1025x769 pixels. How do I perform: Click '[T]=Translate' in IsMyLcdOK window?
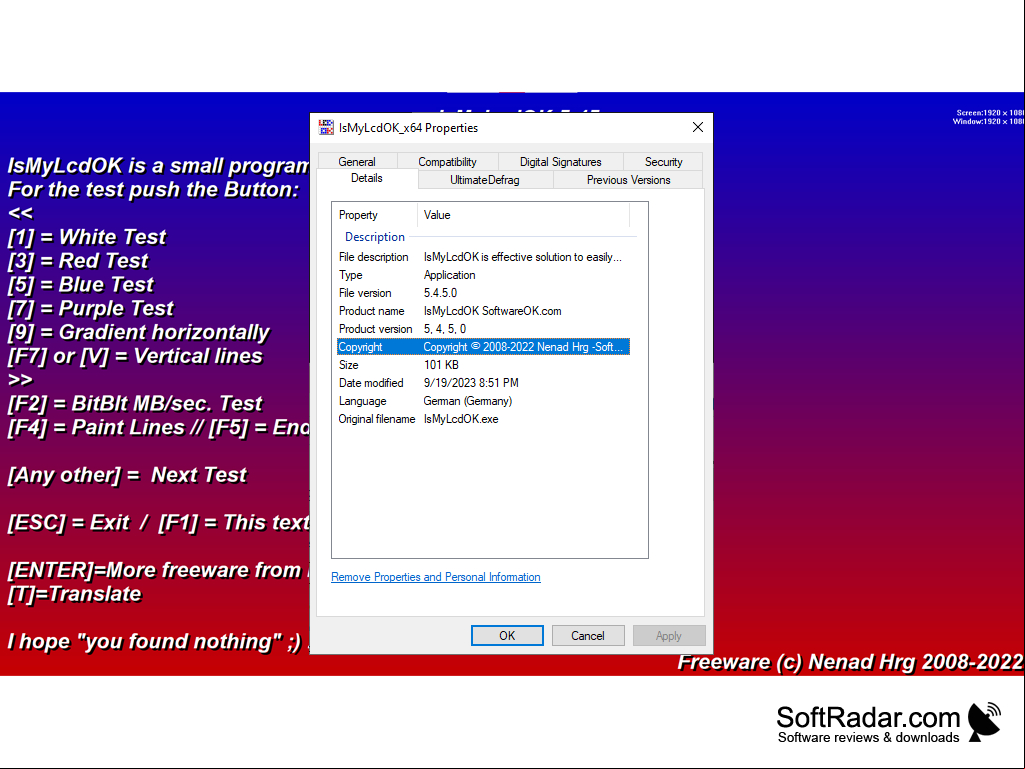tap(75, 594)
